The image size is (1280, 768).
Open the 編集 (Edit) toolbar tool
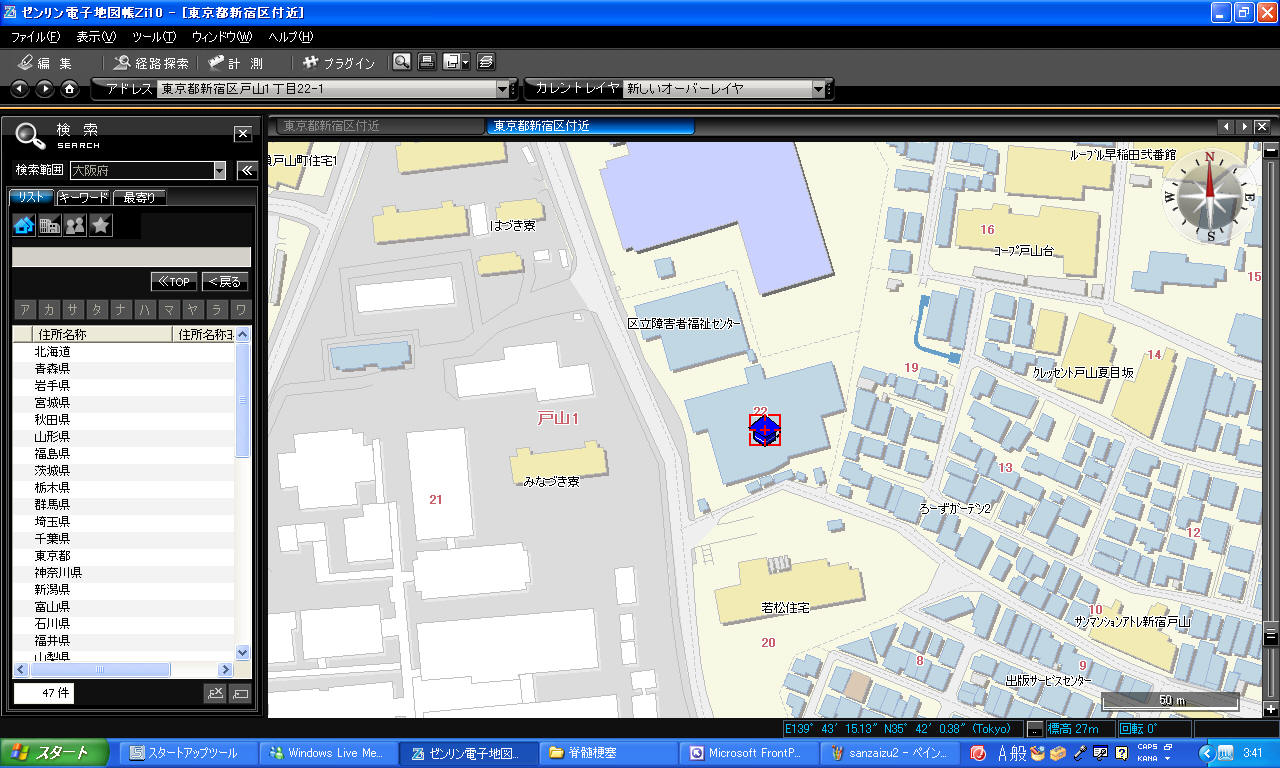pos(45,63)
